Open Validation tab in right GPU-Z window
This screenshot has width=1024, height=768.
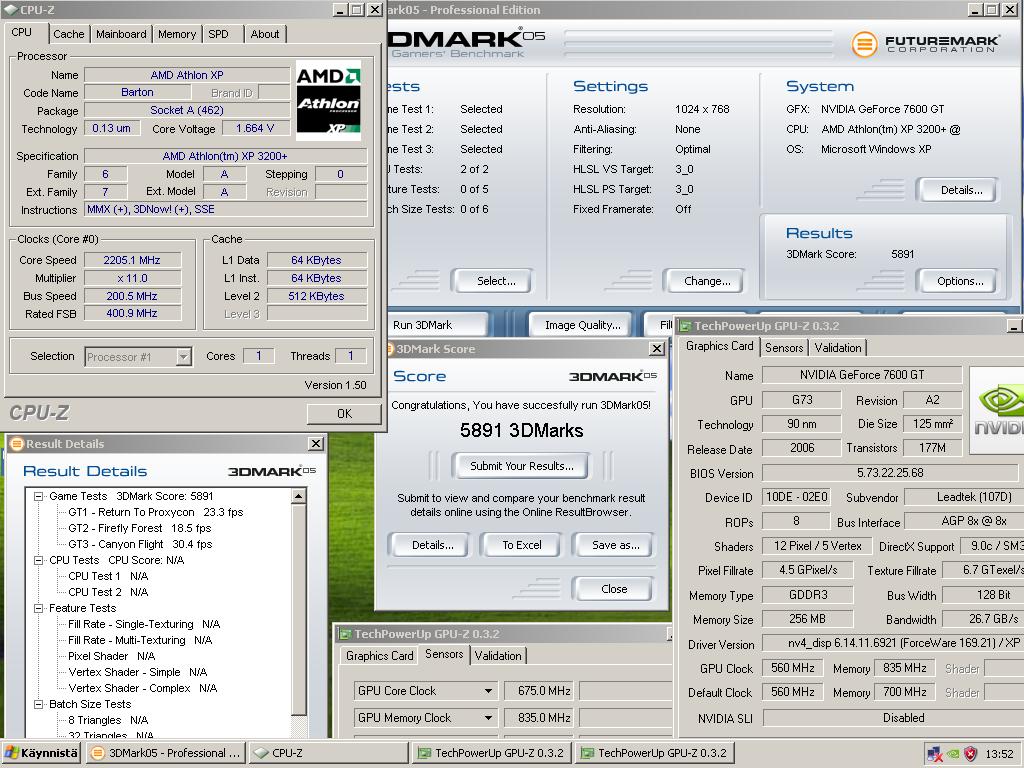coord(838,347)
